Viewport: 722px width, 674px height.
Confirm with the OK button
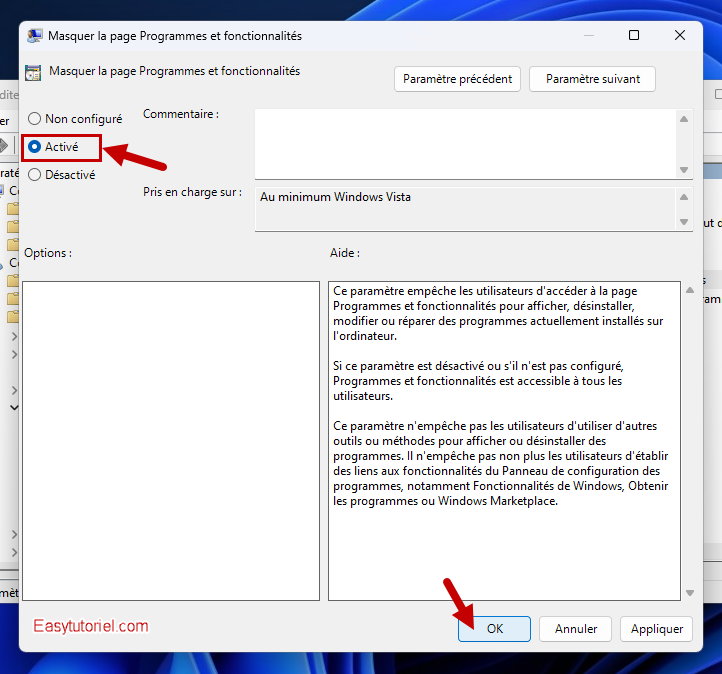pos(495,629)
